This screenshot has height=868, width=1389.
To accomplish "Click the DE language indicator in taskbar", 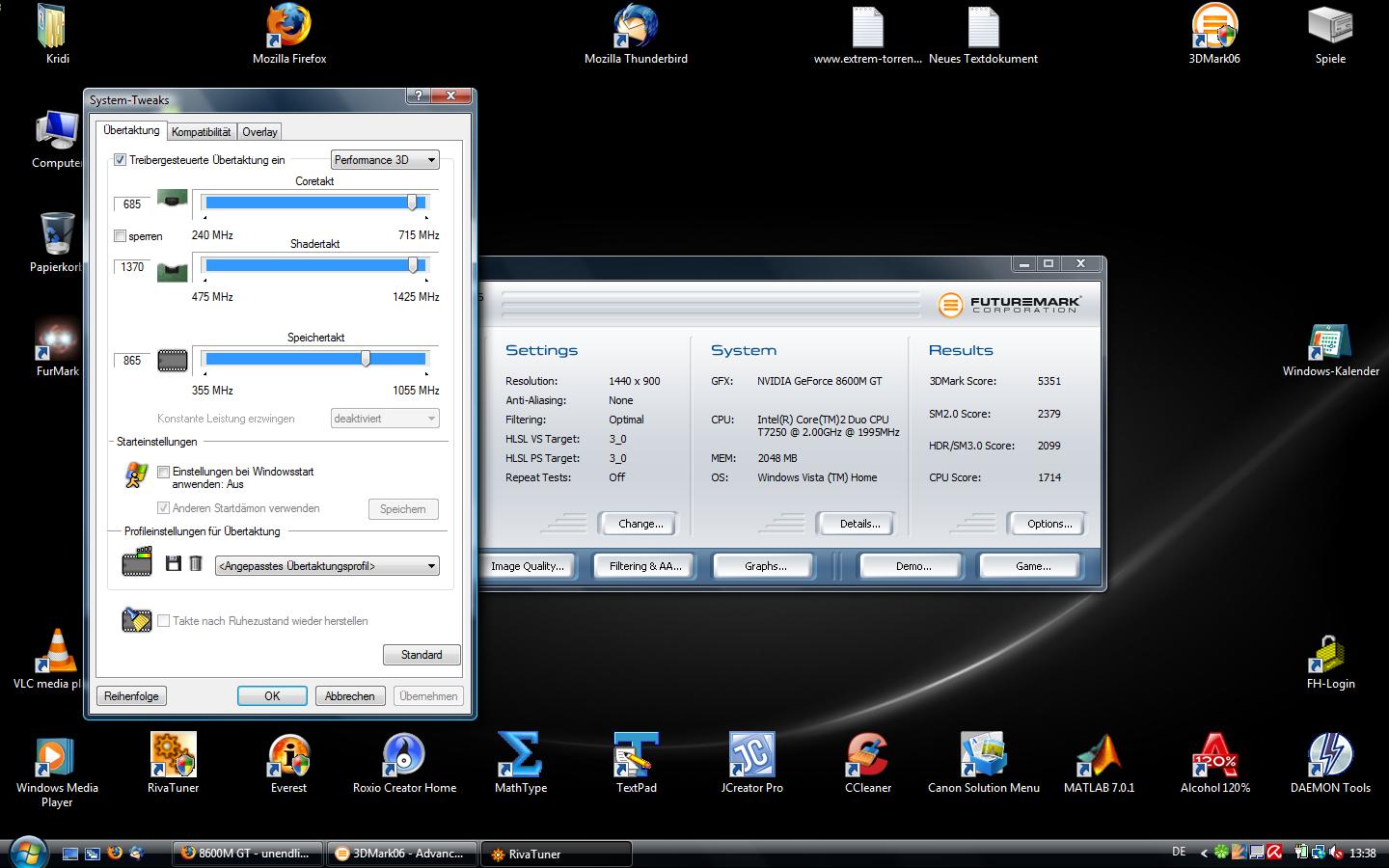I will 1179,853.
